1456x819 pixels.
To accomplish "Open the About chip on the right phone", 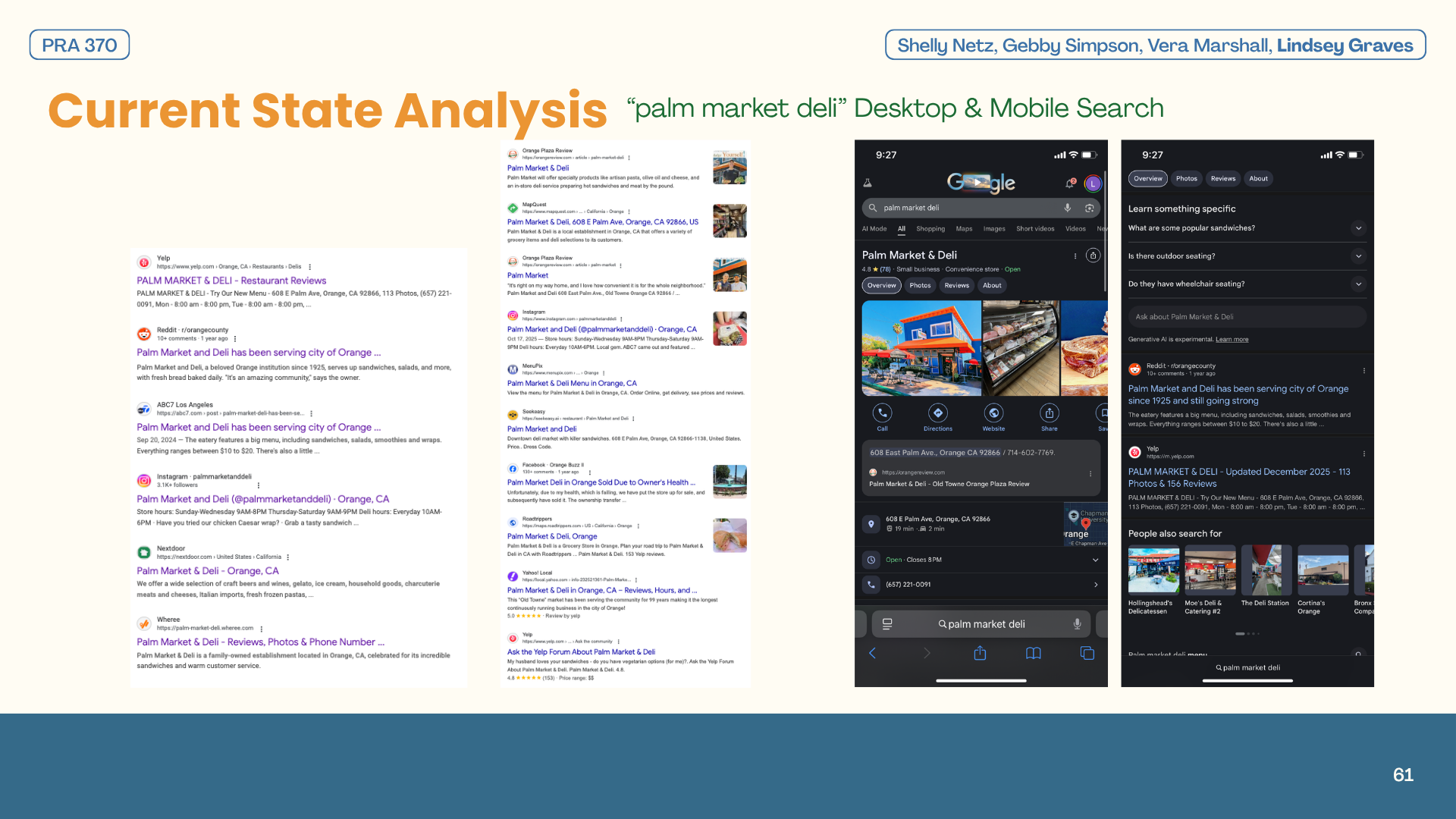I will click(1258, 179).
